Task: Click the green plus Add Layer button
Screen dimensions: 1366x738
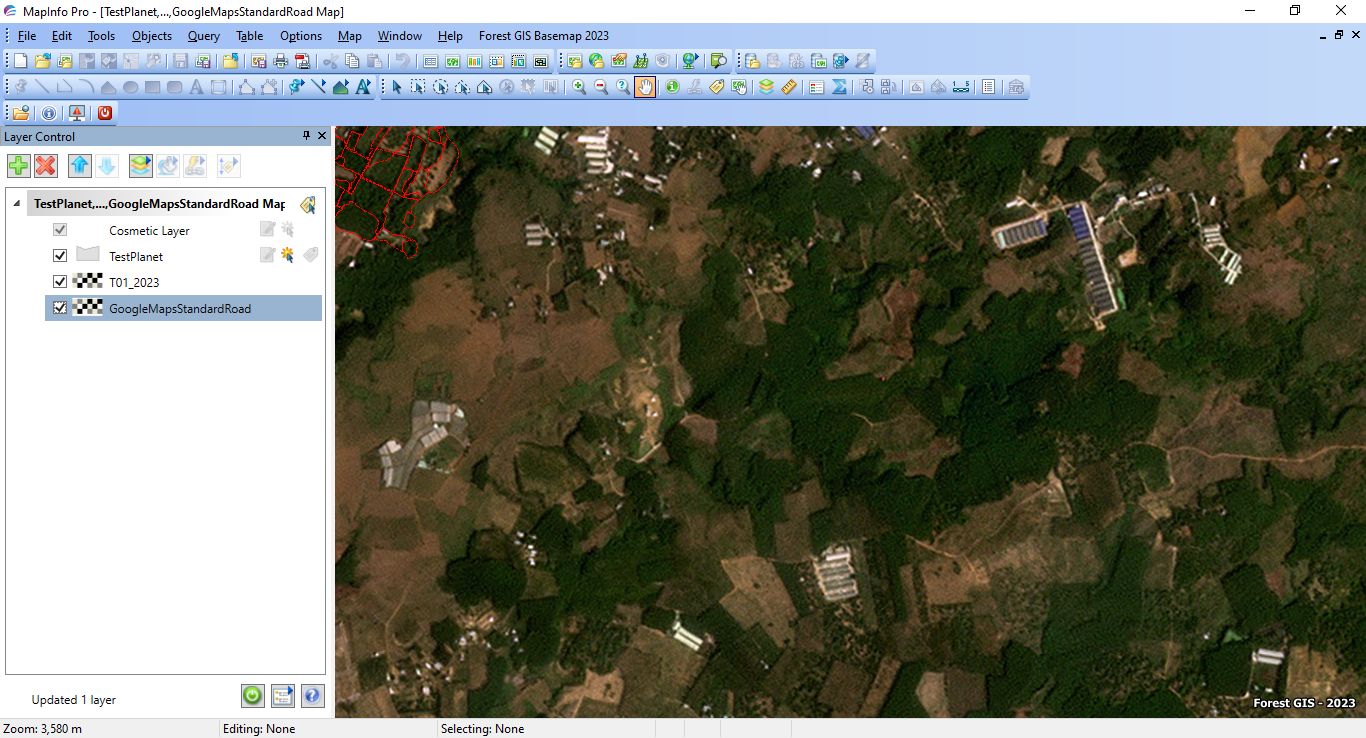Action: pos(18,166)
